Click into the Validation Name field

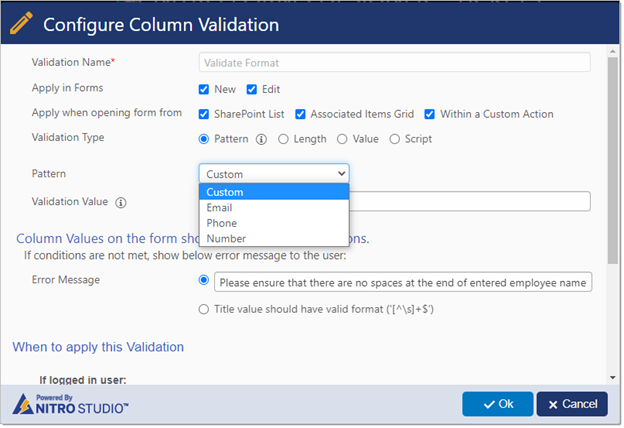pyautogui.click(x=394, y=62)
